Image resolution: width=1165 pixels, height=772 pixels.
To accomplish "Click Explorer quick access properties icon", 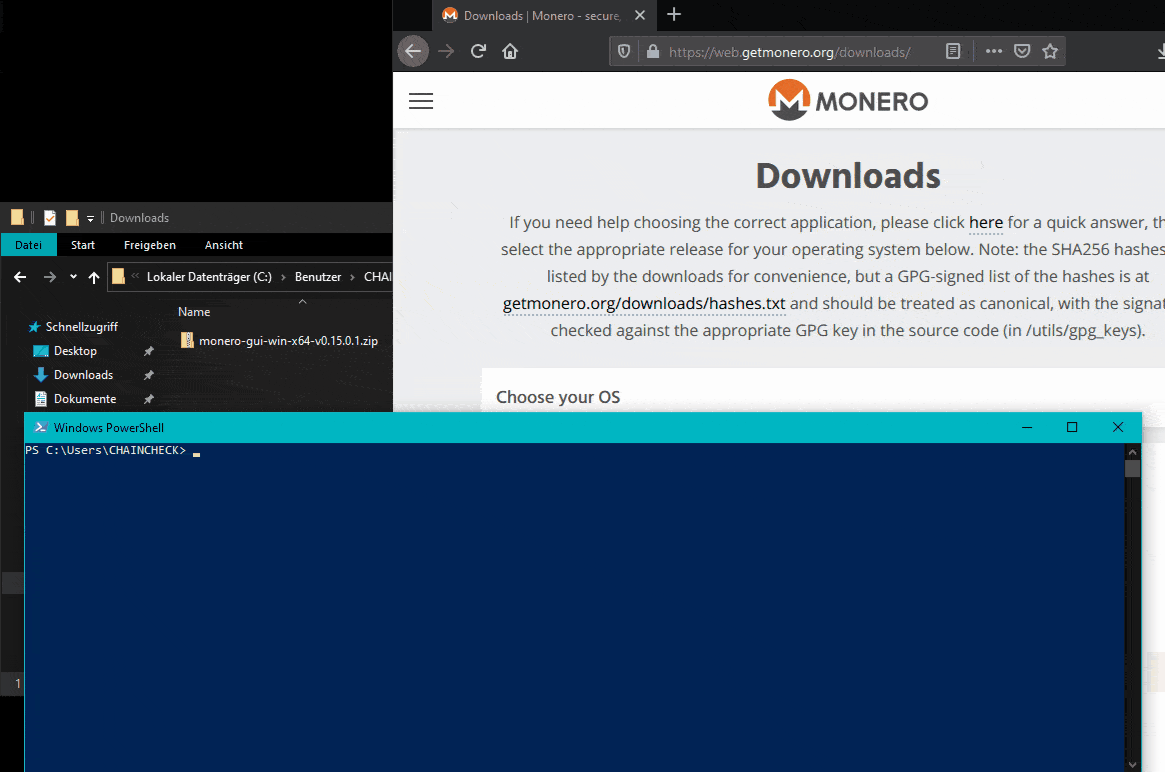I will [x=50, y=217].
